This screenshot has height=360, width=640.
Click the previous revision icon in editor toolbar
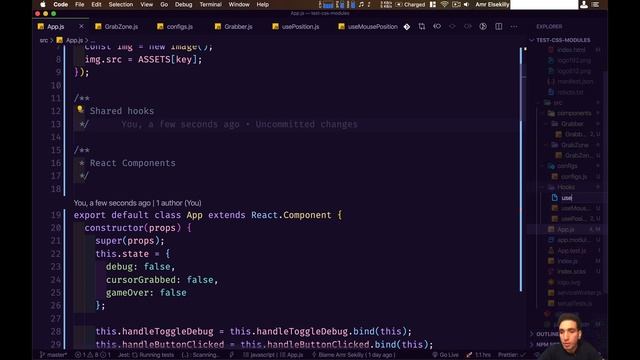click(437, 27)
